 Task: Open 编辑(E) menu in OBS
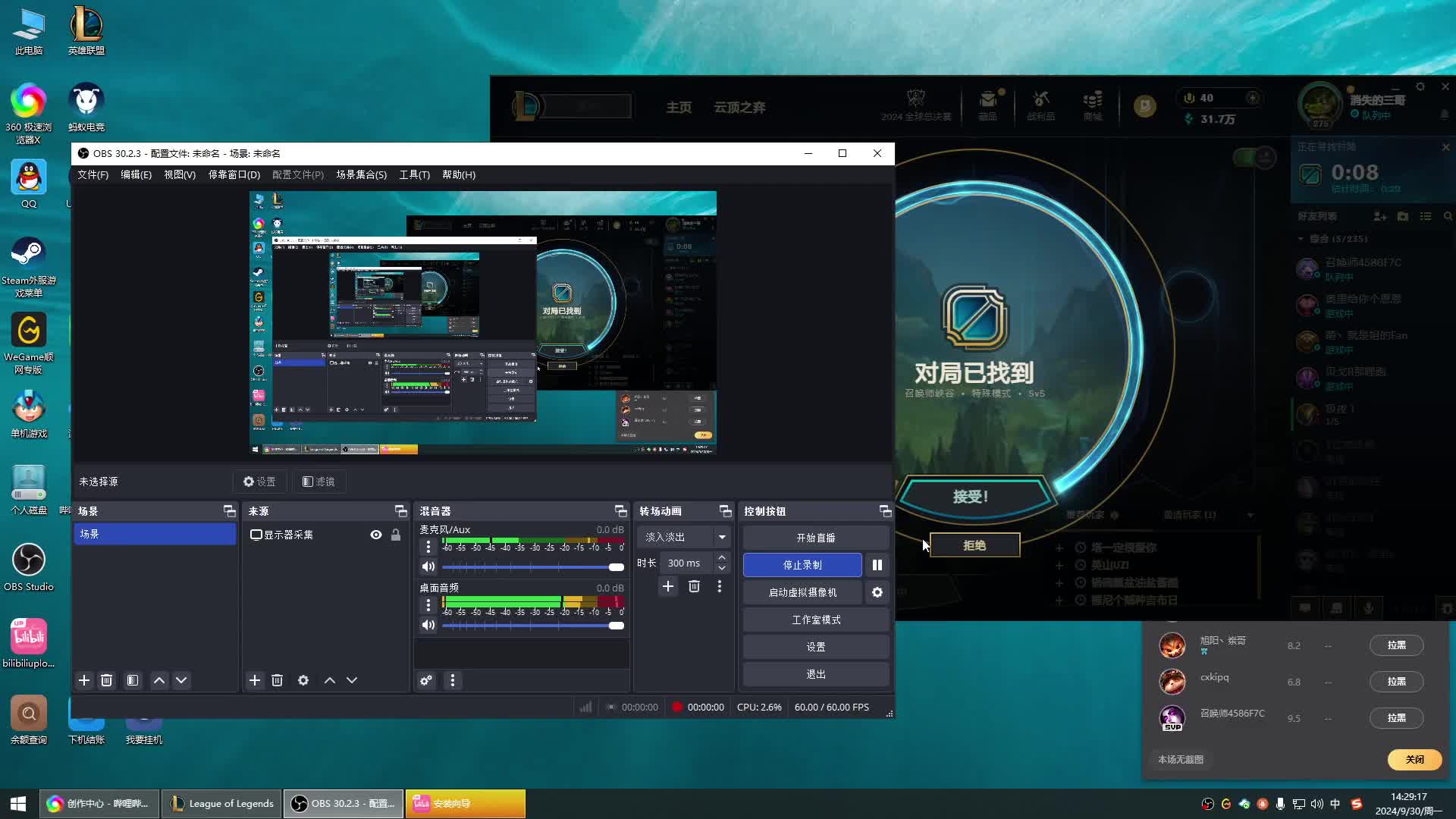point(136,174)
